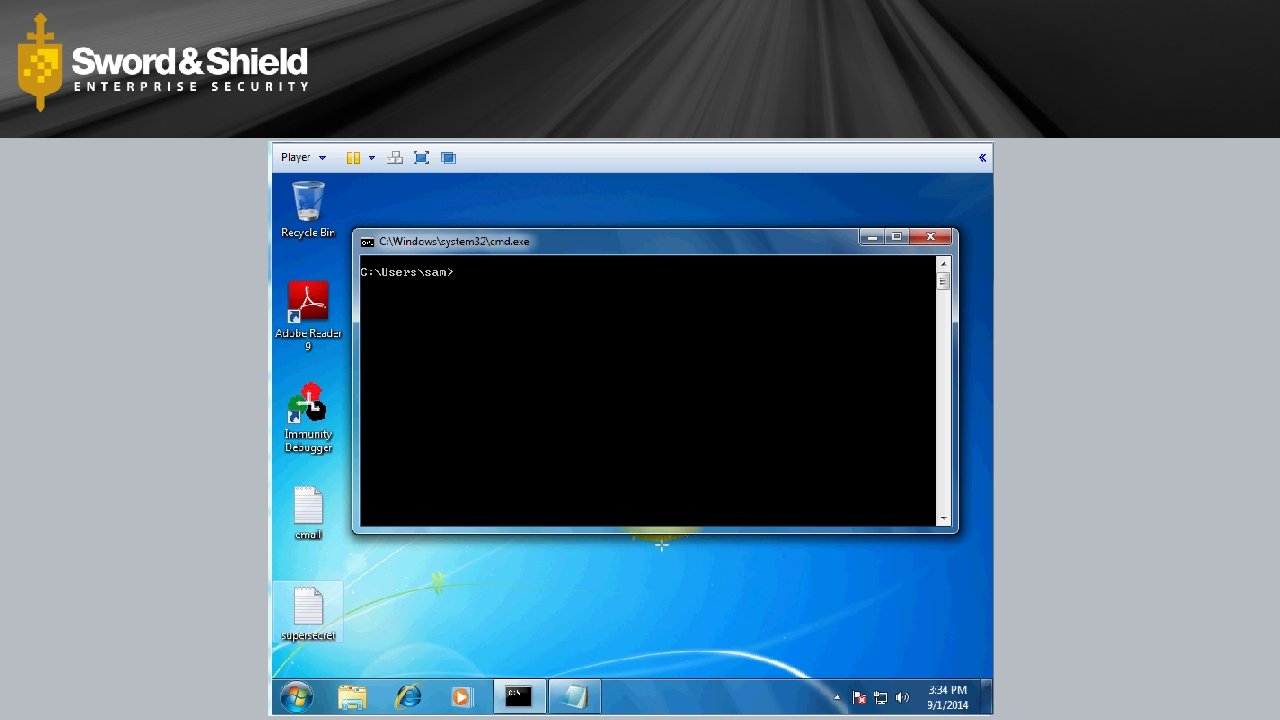Click the C:\Users\sam> prompt line

407,272
